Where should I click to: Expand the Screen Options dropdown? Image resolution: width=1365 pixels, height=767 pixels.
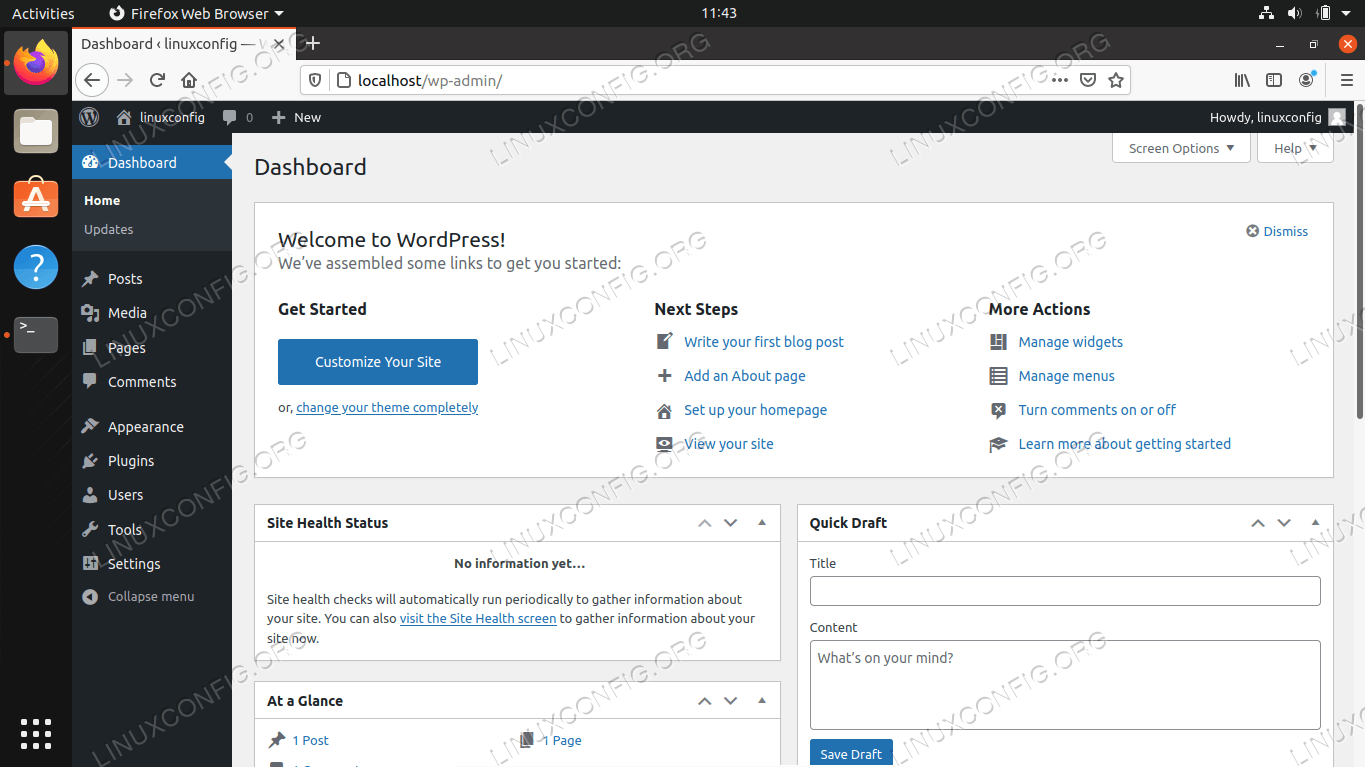[x=1181, y=148]
